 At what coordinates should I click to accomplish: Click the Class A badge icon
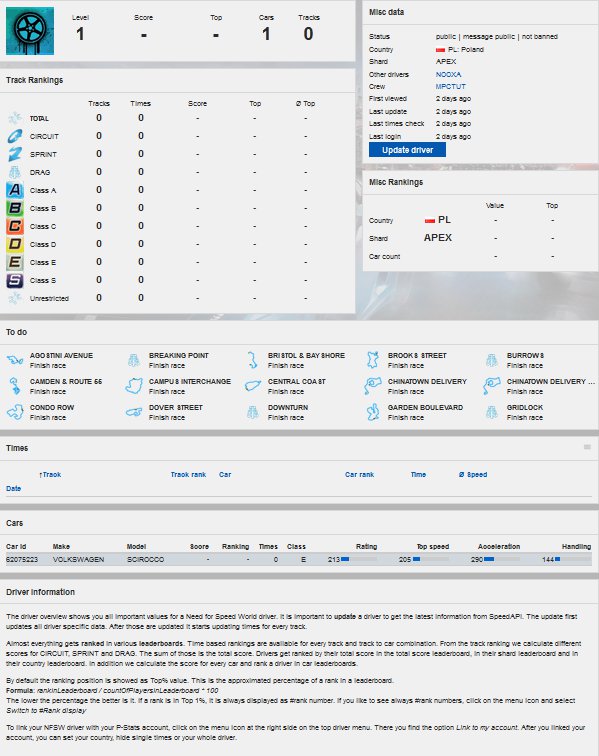(x=15, y=190)
